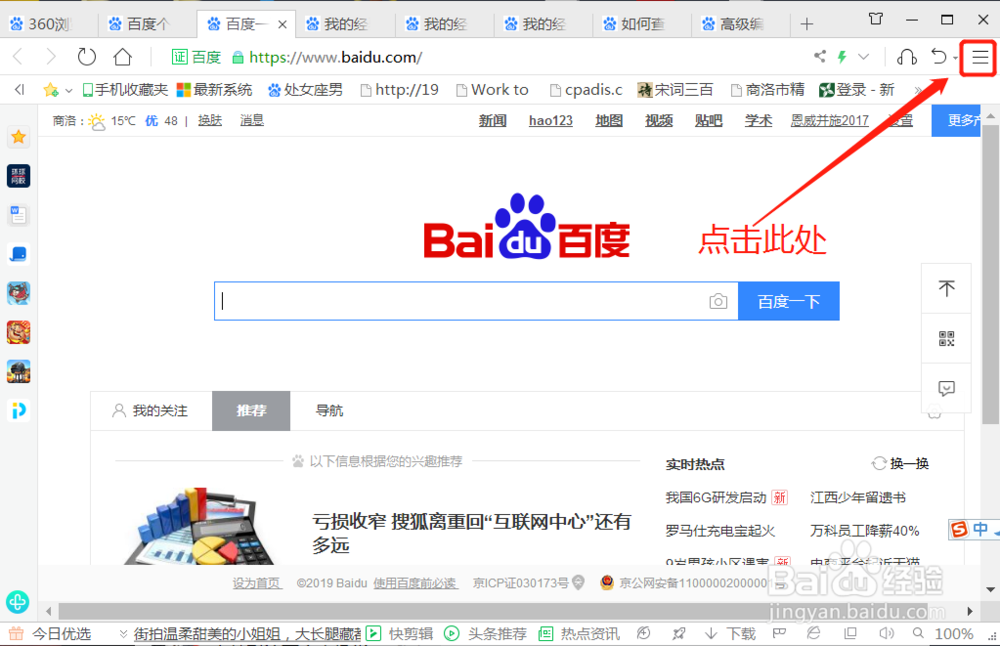Open the 消息 link
This screenshot has width=1000, height=646.
(x=252, y=121)
